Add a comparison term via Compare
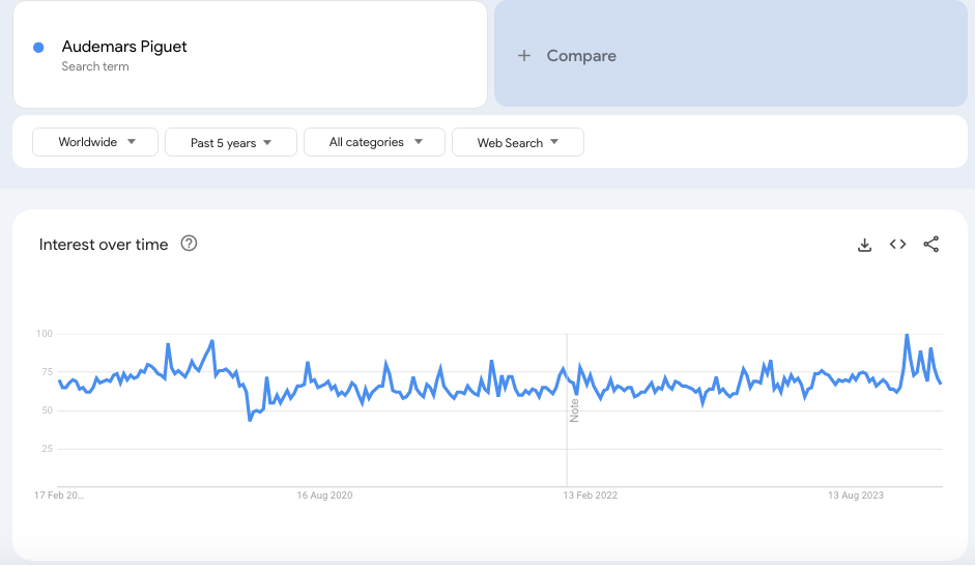Image resolution: width=977 pixels, height=566 pixels. point(730,54)
